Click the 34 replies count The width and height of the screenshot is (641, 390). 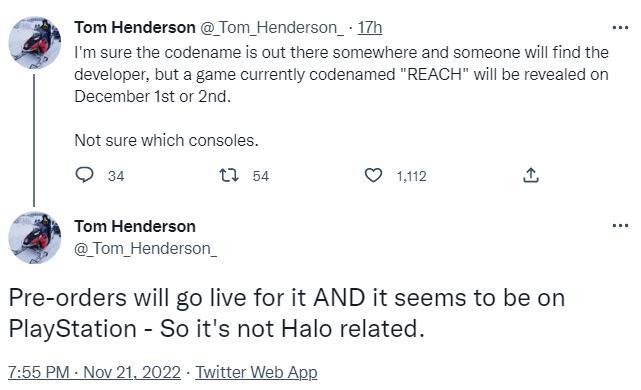click(116, 176)
